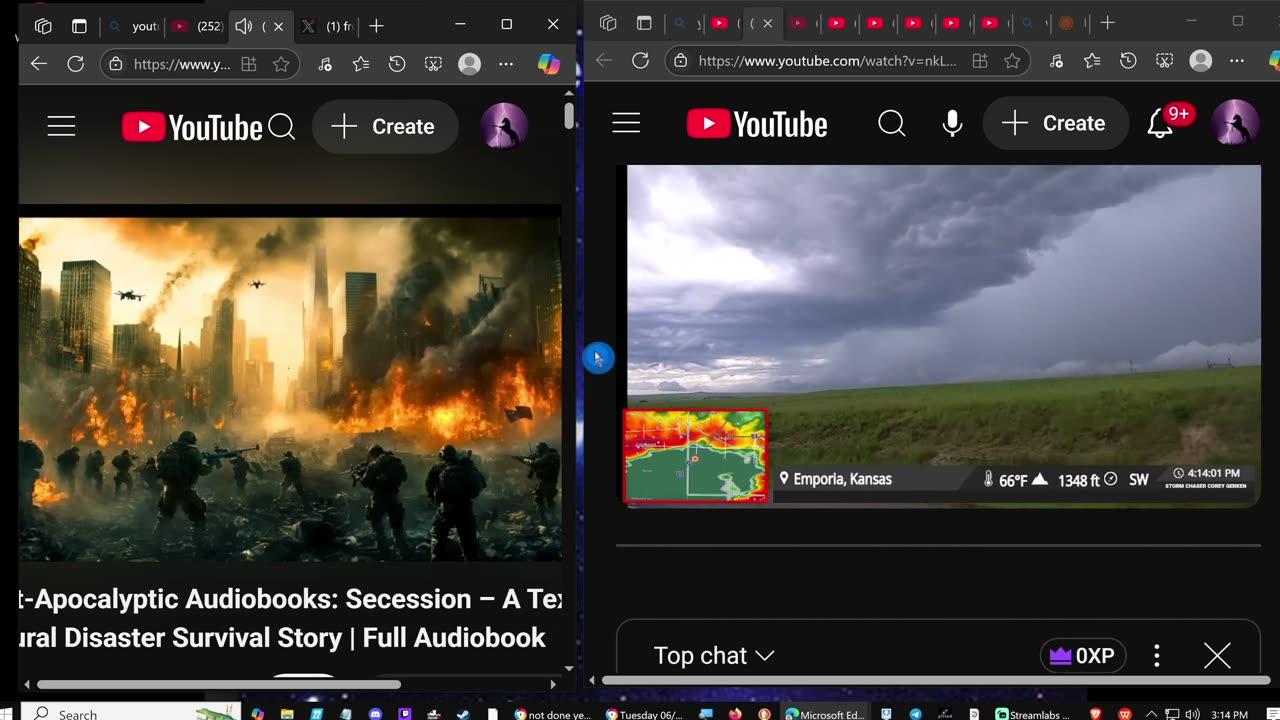This screenshot has width=1280, height=720.
Task: Open media control in right window toolbar
Action: pos(1056,61)
